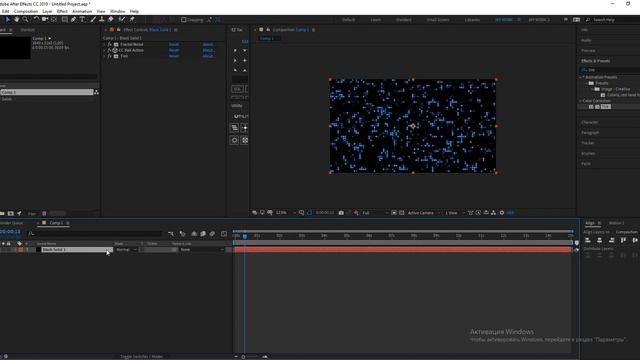Click Toggle Switches / Modes button
This screenshot has width=640, height=360.
141,356
